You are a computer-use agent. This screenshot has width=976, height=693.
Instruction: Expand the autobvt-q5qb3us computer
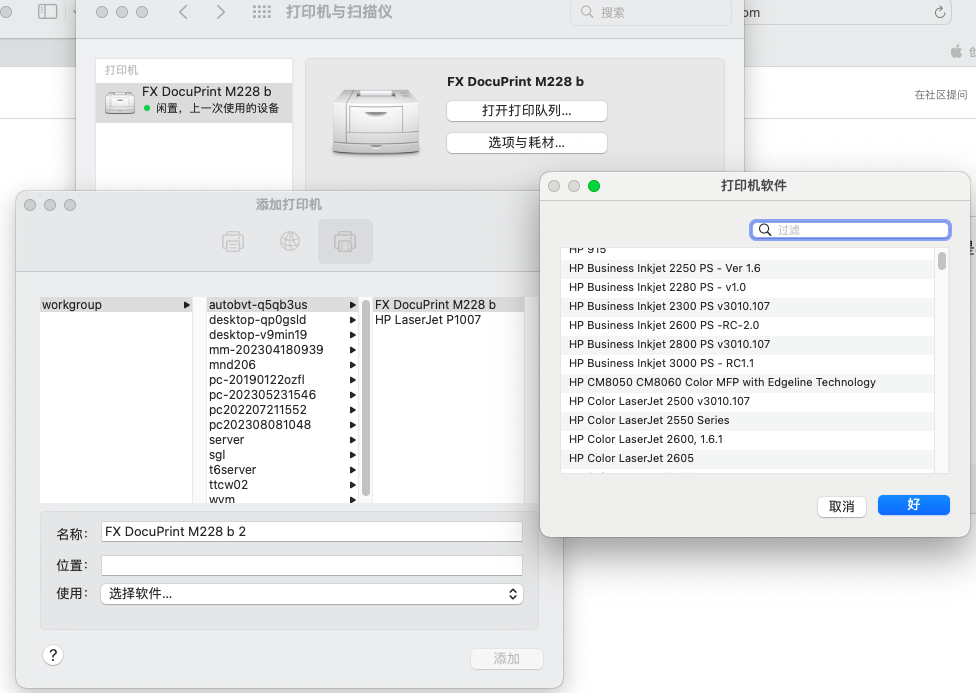pos(281,305)
